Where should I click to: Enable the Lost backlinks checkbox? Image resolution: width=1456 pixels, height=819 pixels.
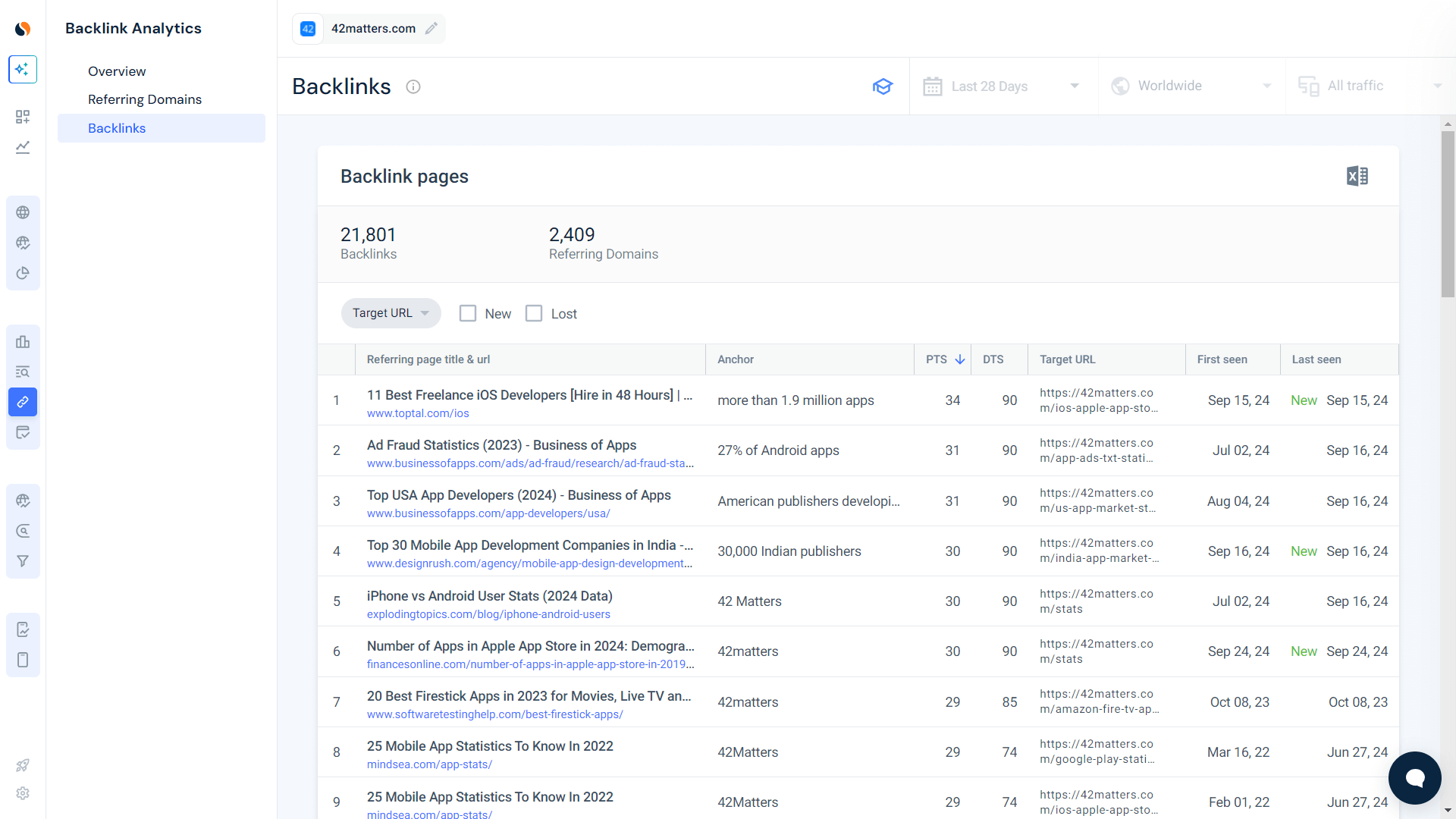pos(535,313)
